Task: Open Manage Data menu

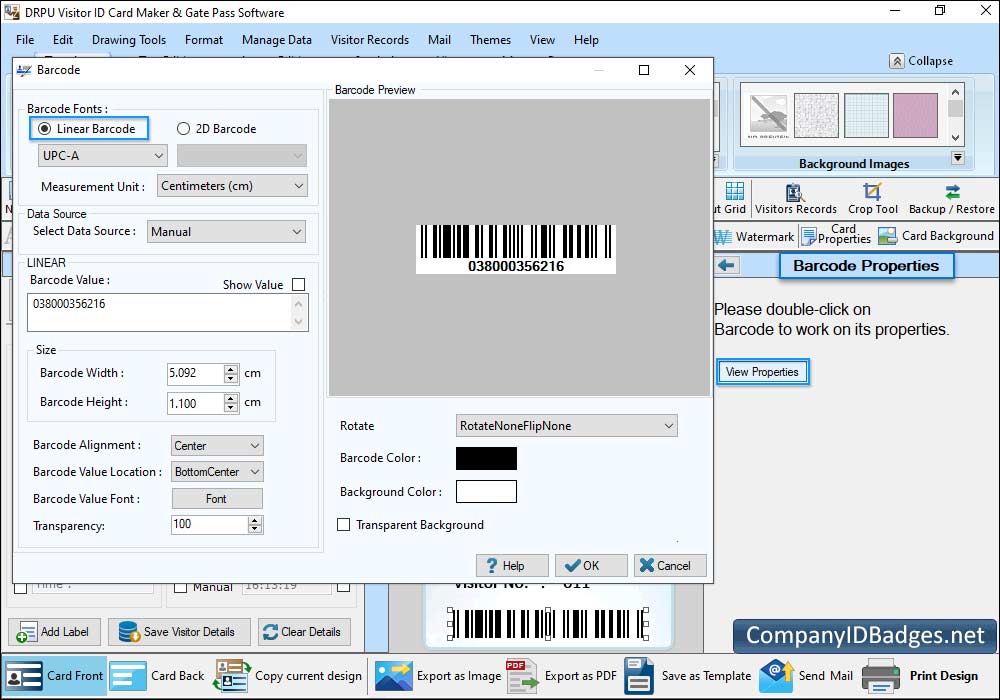Action: pyautogui.click(x=276, y=40)
